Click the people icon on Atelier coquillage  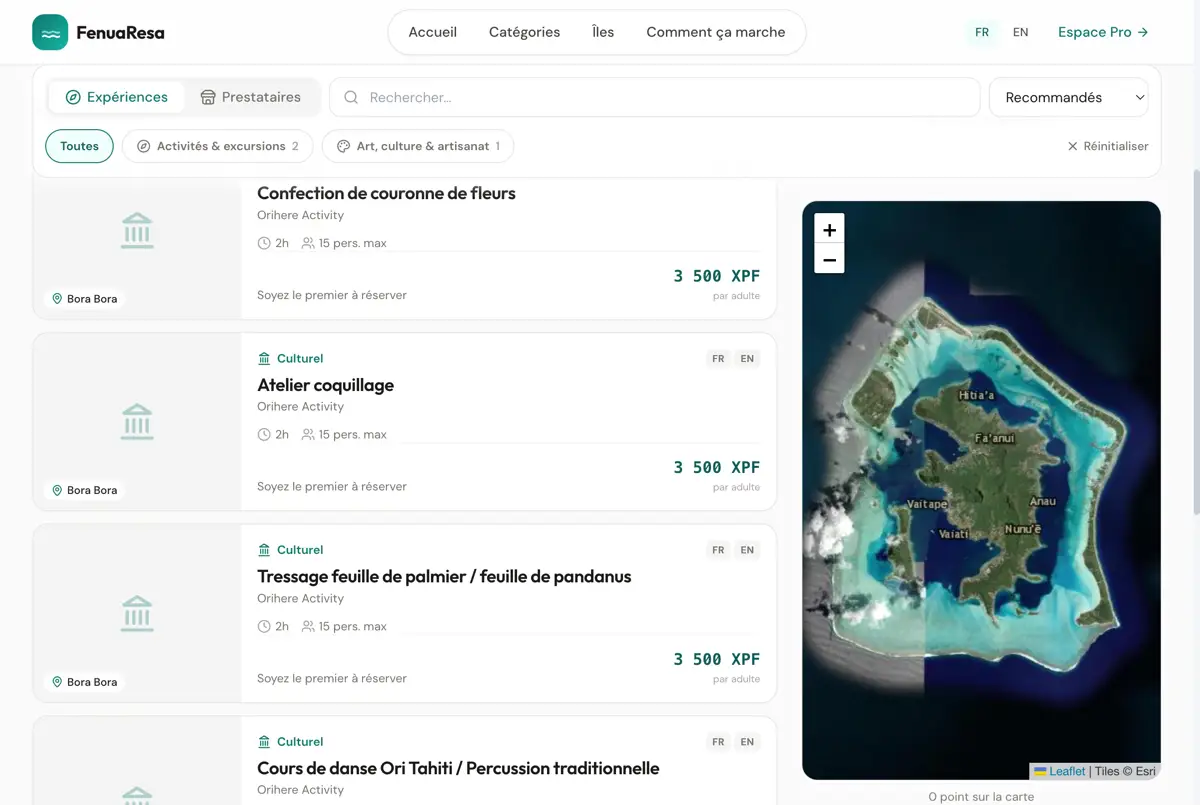click(x=308, y=435)
